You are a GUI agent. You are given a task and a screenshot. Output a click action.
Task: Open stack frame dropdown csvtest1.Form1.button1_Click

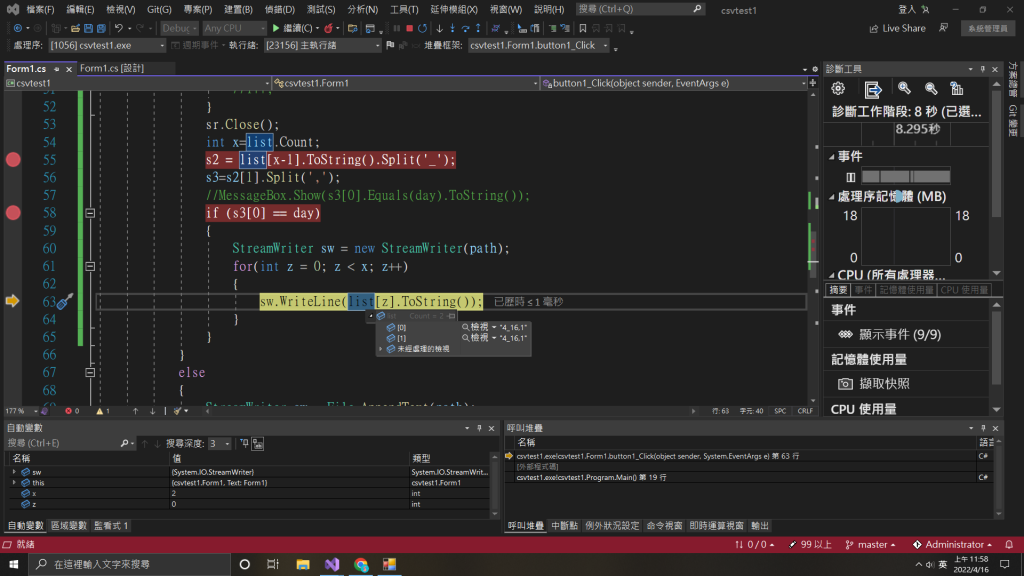pyautogui.click(x=539, y=46)
